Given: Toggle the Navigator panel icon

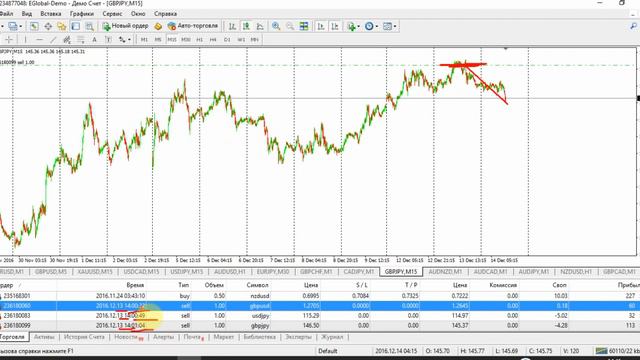Looking at the screenshot, I should pyautogui.click(x=62, y=26).
